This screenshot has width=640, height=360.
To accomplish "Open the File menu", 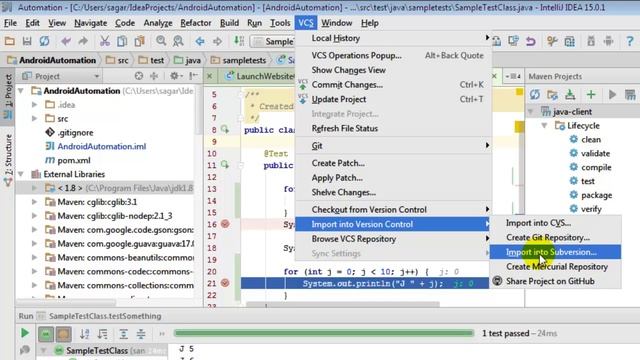I will 10,23.
